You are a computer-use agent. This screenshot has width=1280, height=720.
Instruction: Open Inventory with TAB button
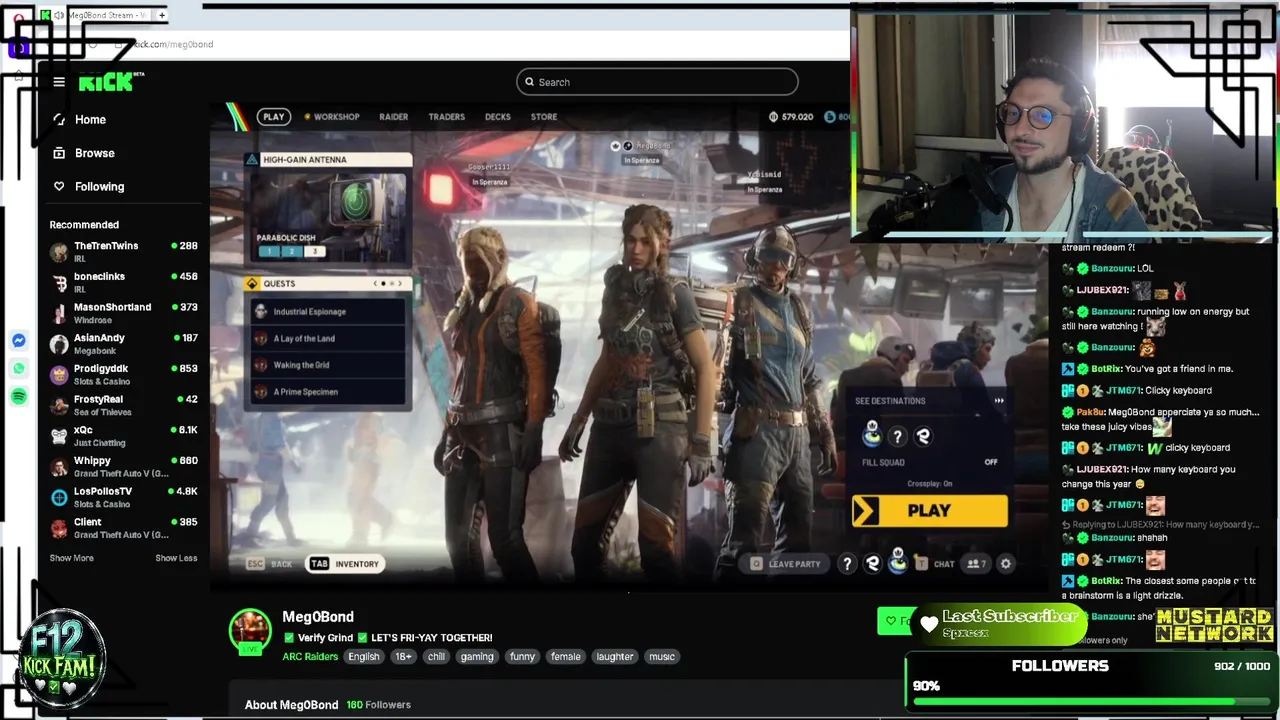coord(344,564)
